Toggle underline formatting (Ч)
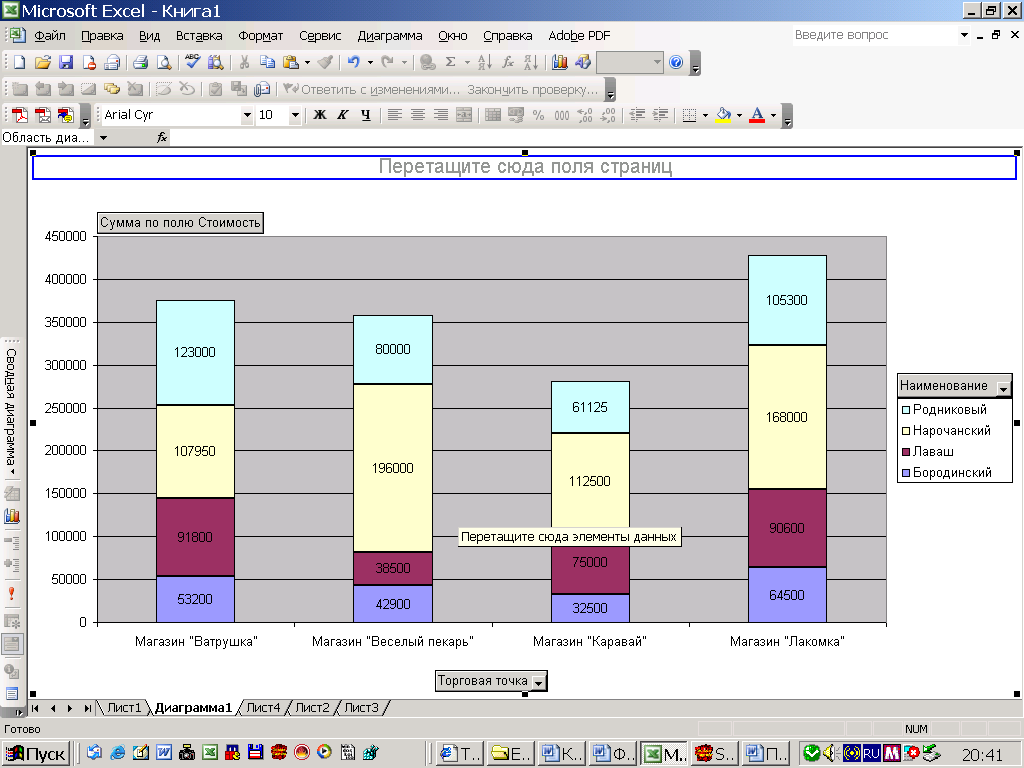This screenshot has height=768, width=1024. pyautogui.click(x=366, y=115)
